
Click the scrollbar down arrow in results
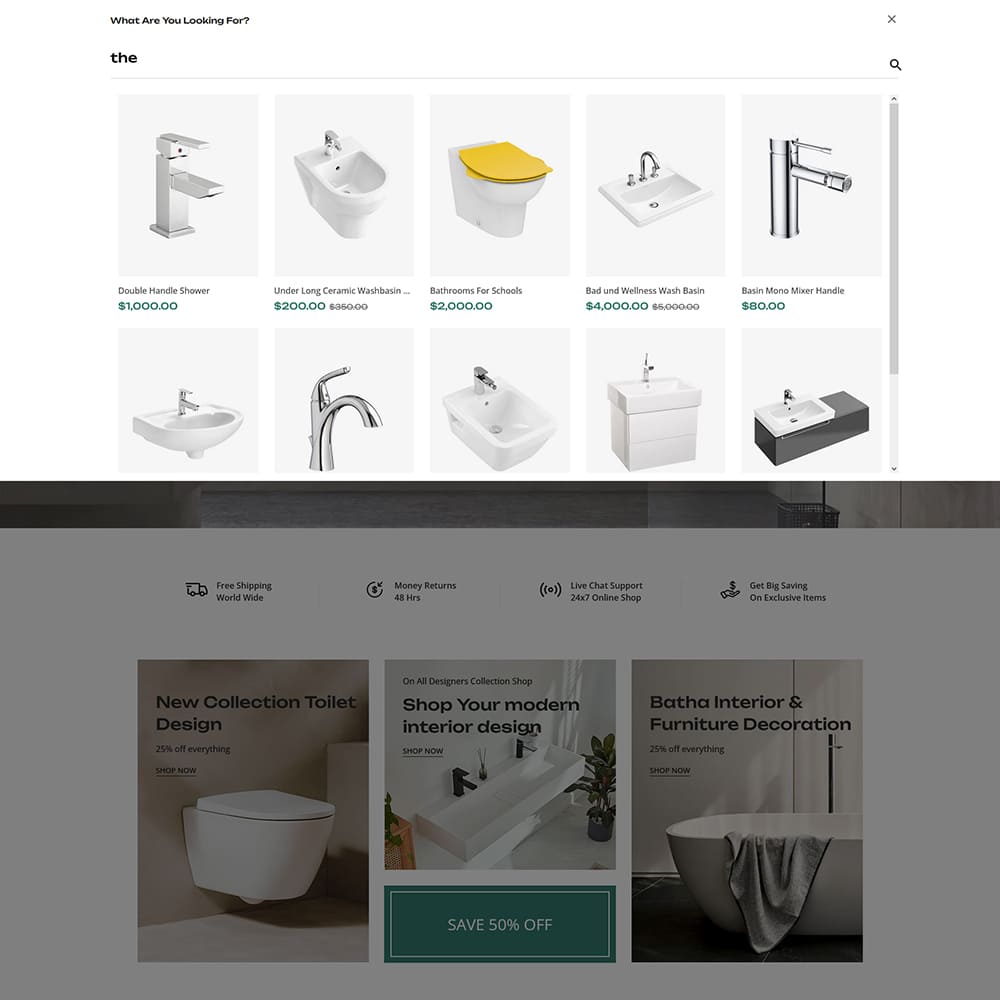tap(893, 468)
